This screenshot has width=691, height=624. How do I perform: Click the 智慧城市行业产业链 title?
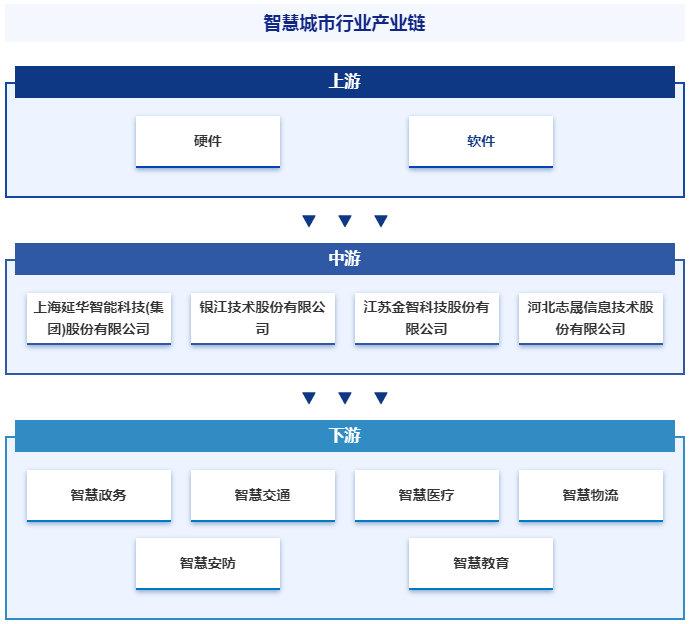[x=344, y=23]
